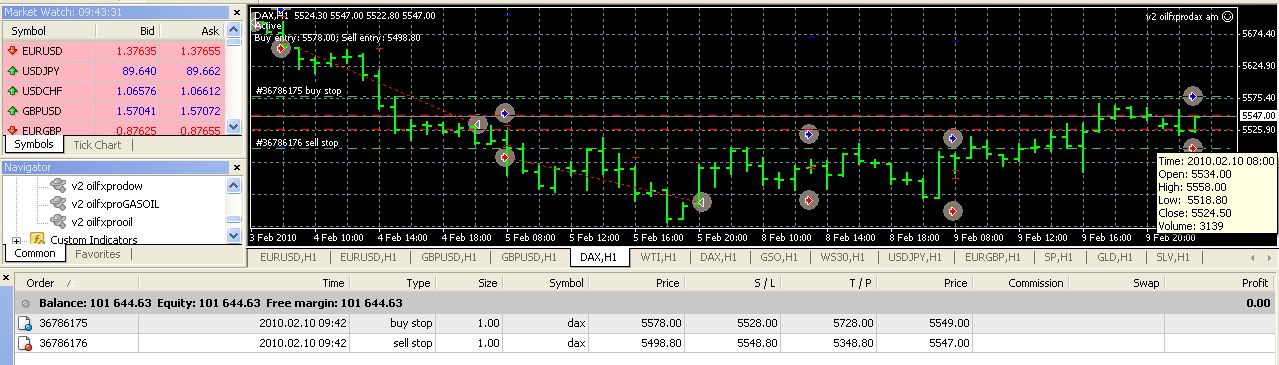The height and width of the screenshot is (365, 1279).
Task: Open the WS30,H1 chart tab
Action: click(x=842, y=257)
